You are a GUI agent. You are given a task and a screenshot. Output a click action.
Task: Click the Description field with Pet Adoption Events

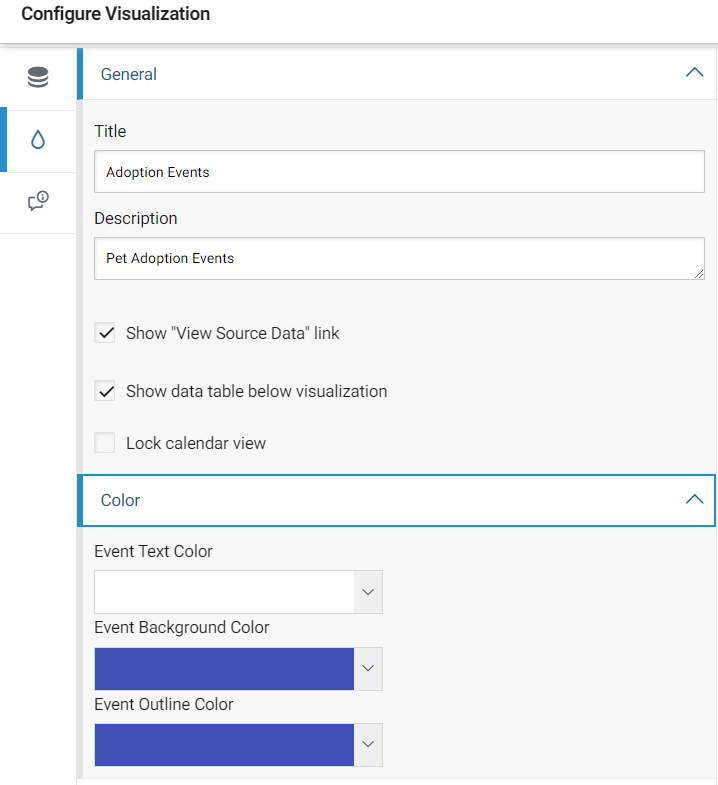pos(399,258)
